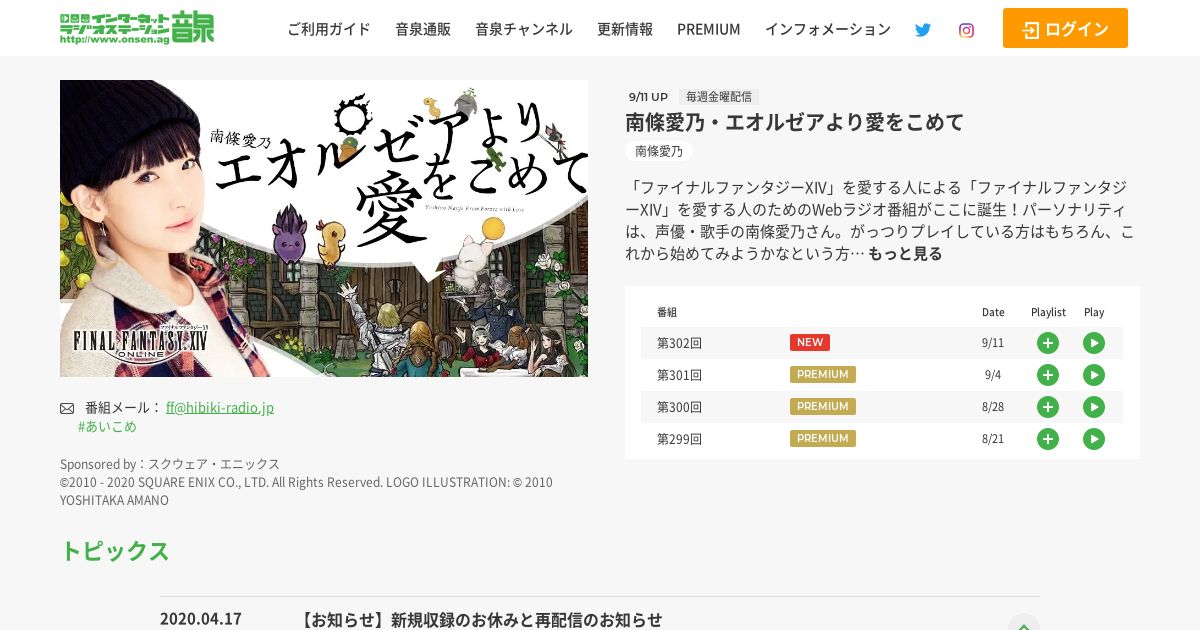The width and height of the screenshot is (1200, 630).
Task: Click the 9/11 date cell
Action: pyautogui.click(x=993, y=343)
